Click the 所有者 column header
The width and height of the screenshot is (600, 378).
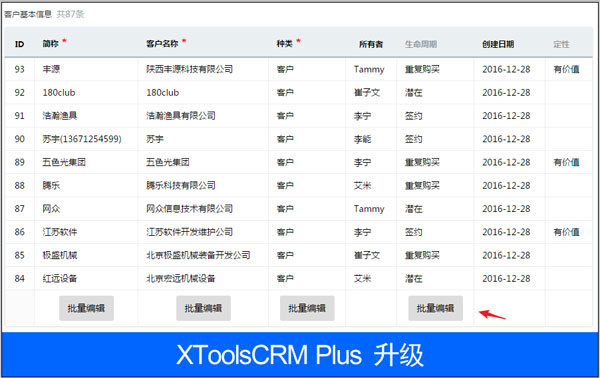coord(371,44)
